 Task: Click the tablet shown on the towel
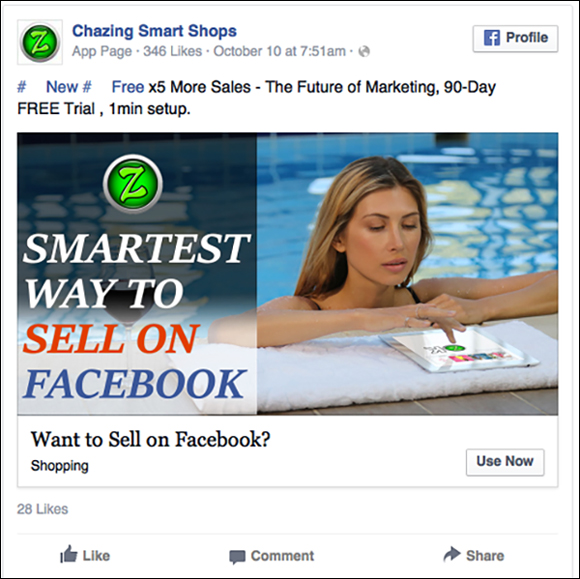[459, 350]
